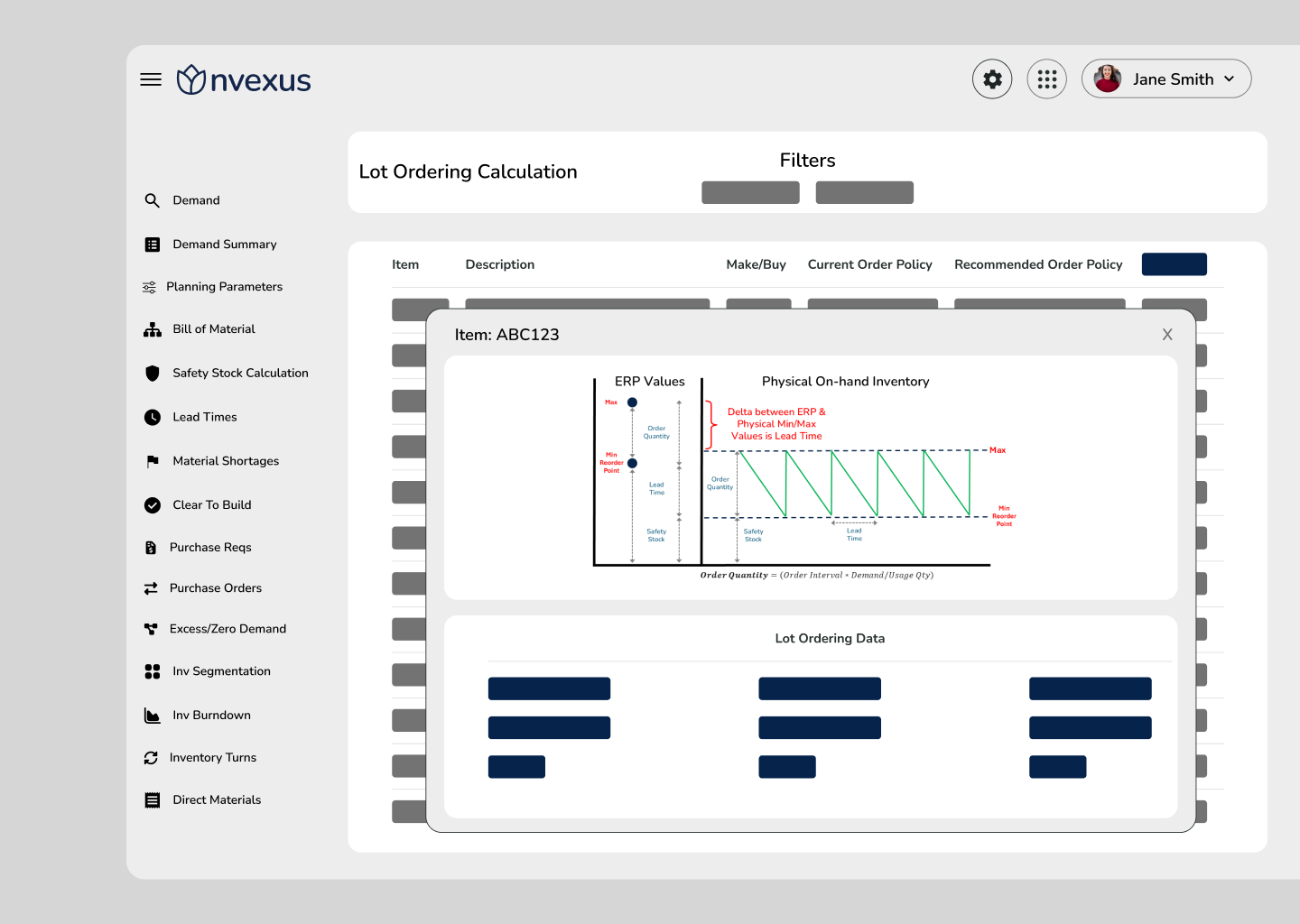Click the Lot Ordering Data heading

tap(830, 639)
